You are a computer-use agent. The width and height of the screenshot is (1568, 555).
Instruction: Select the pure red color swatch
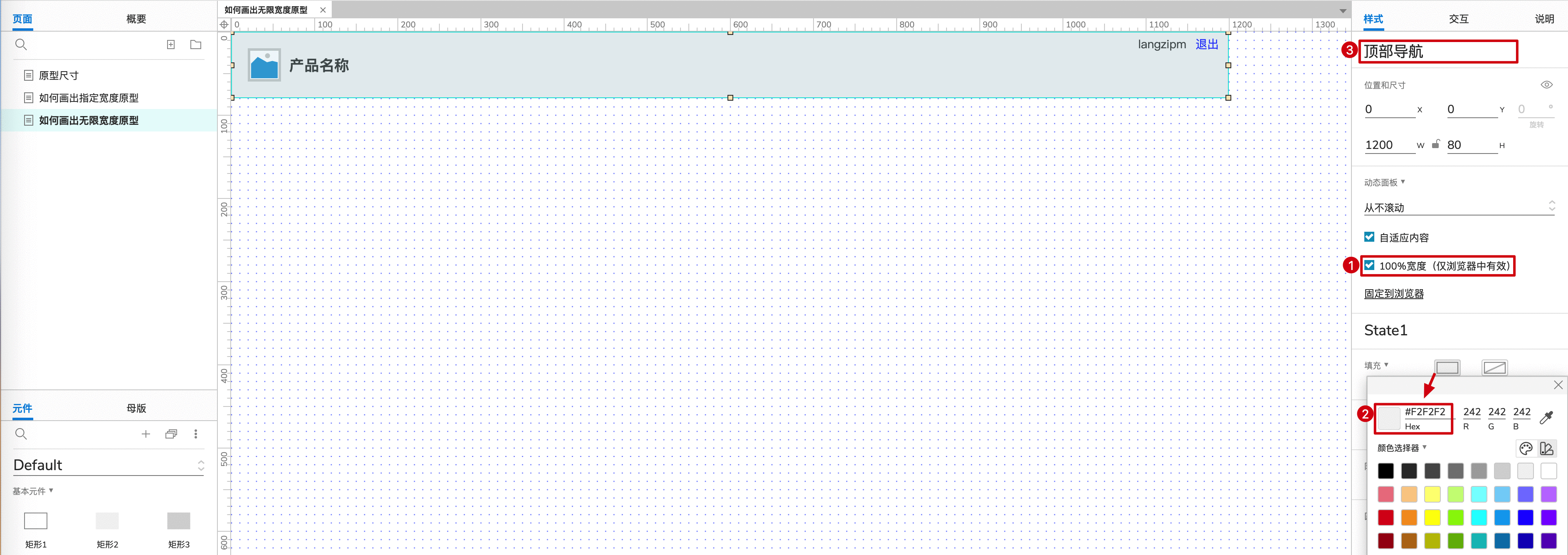point(1386,517)
